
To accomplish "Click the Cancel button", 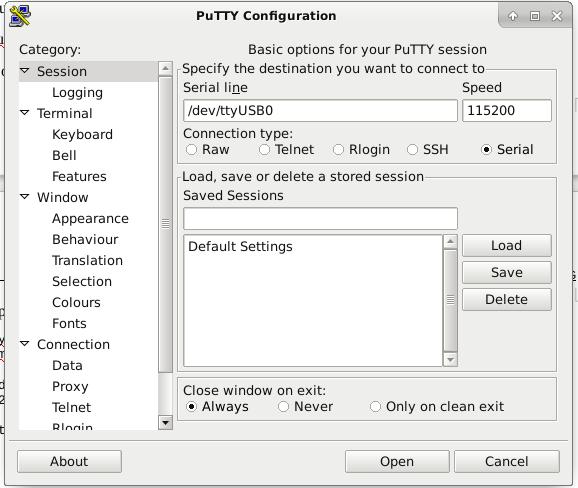I will (x=507, y=461).
